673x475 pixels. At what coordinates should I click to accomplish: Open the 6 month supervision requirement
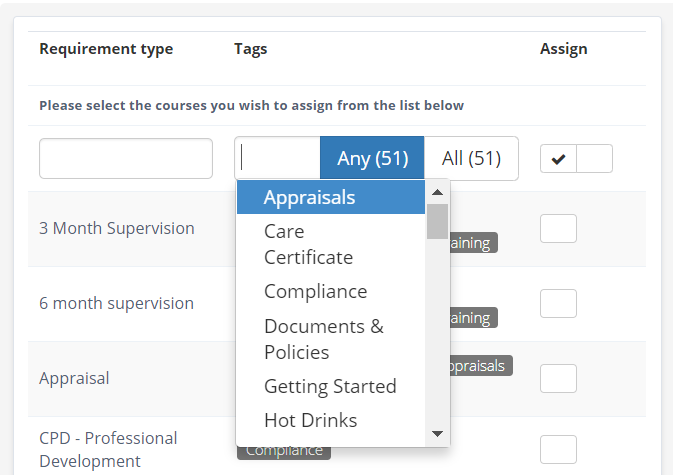116,303
